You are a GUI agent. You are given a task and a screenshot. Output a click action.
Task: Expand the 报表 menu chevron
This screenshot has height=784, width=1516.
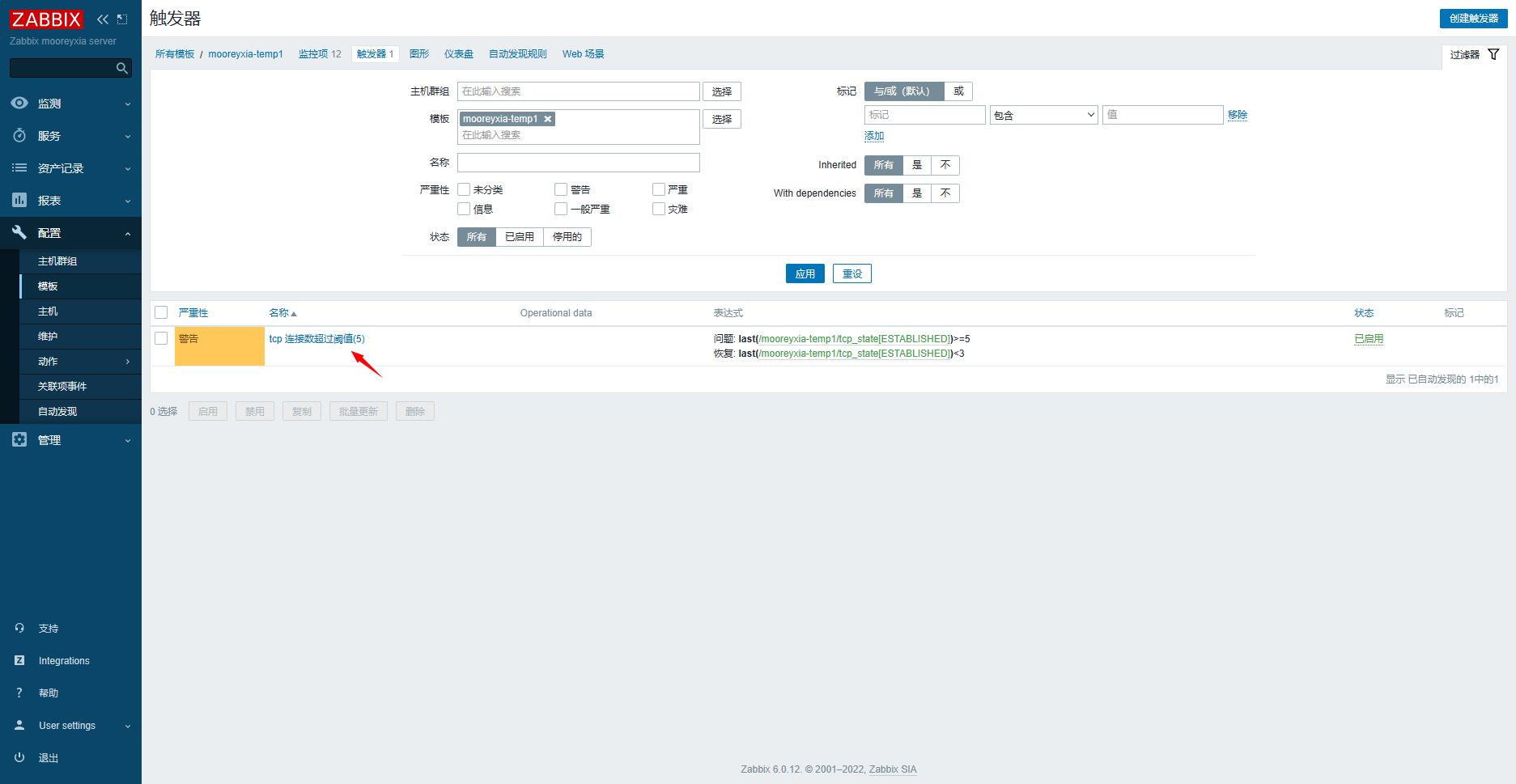click(128, 201)
